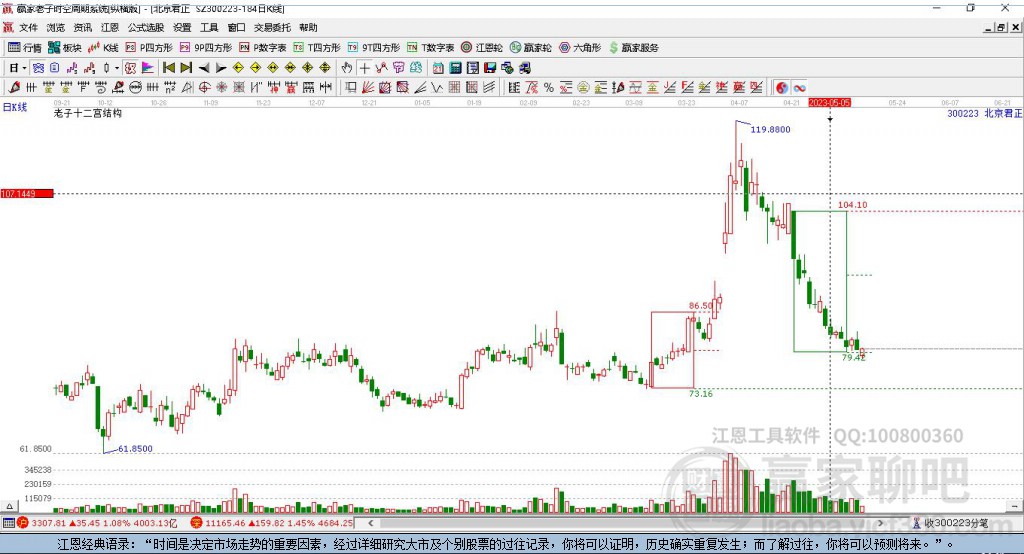The image size is (1024, 554).
Task: Restore the inner chart window
Action: (1001, 27)
